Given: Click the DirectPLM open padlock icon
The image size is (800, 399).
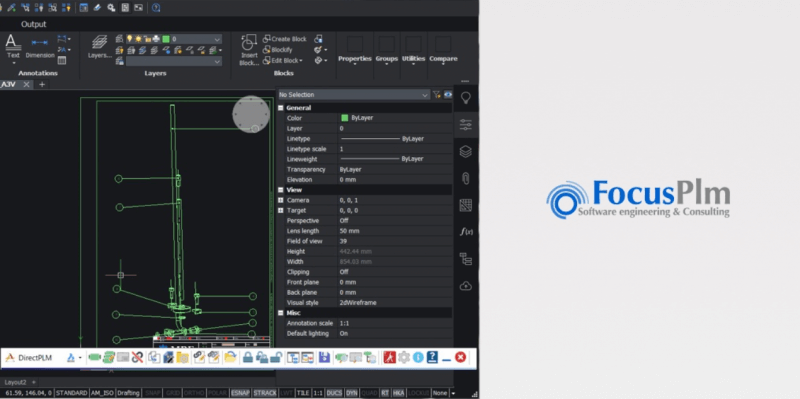Looking at the screenshot, I should (x=276, y=357).
